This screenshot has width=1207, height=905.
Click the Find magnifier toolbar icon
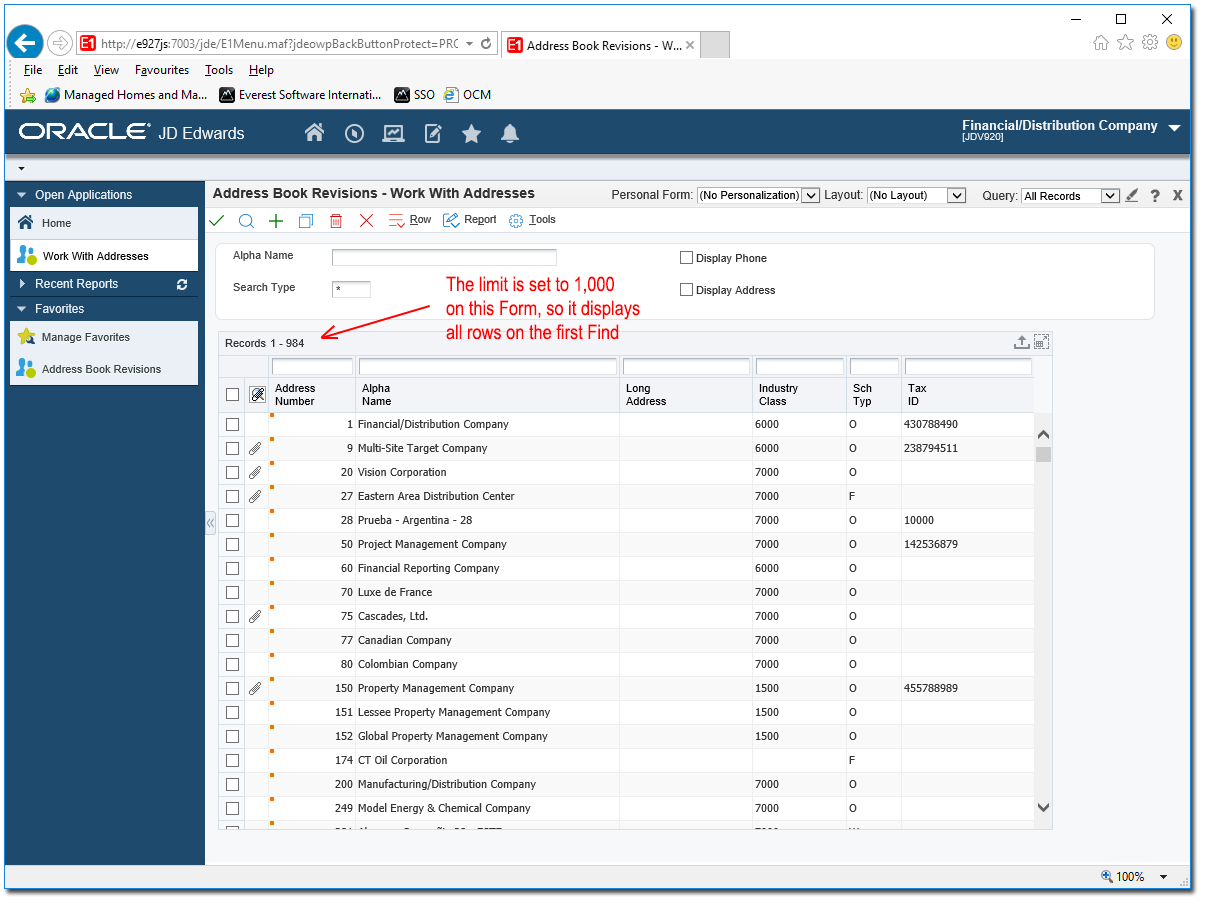(x=246, y=220)
